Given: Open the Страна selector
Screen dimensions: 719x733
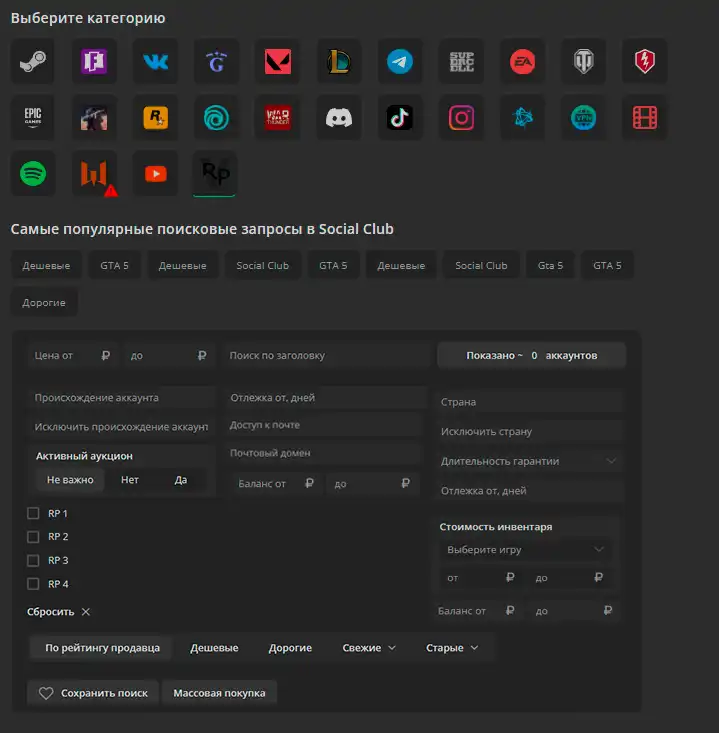Looking at the screenshot, I should (x=529, y=402).
